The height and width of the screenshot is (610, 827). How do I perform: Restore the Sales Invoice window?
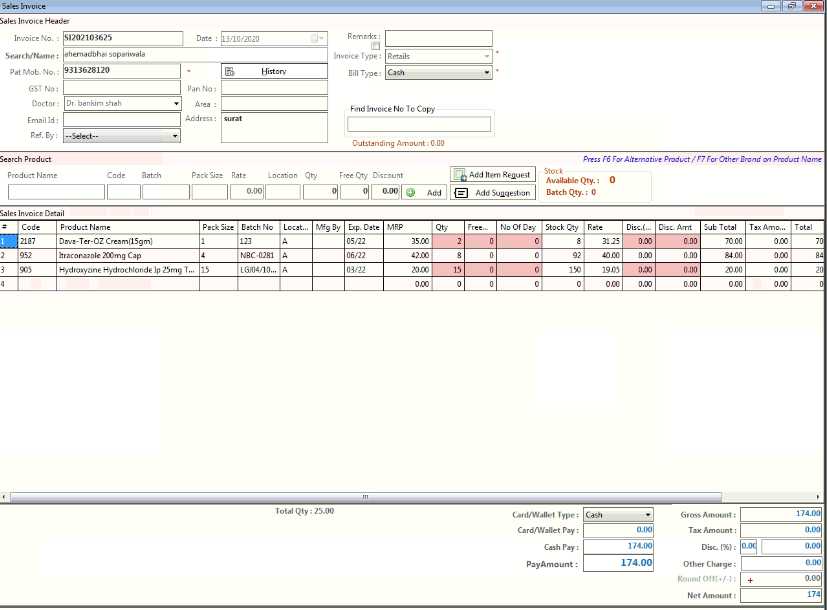click(791, 6)
